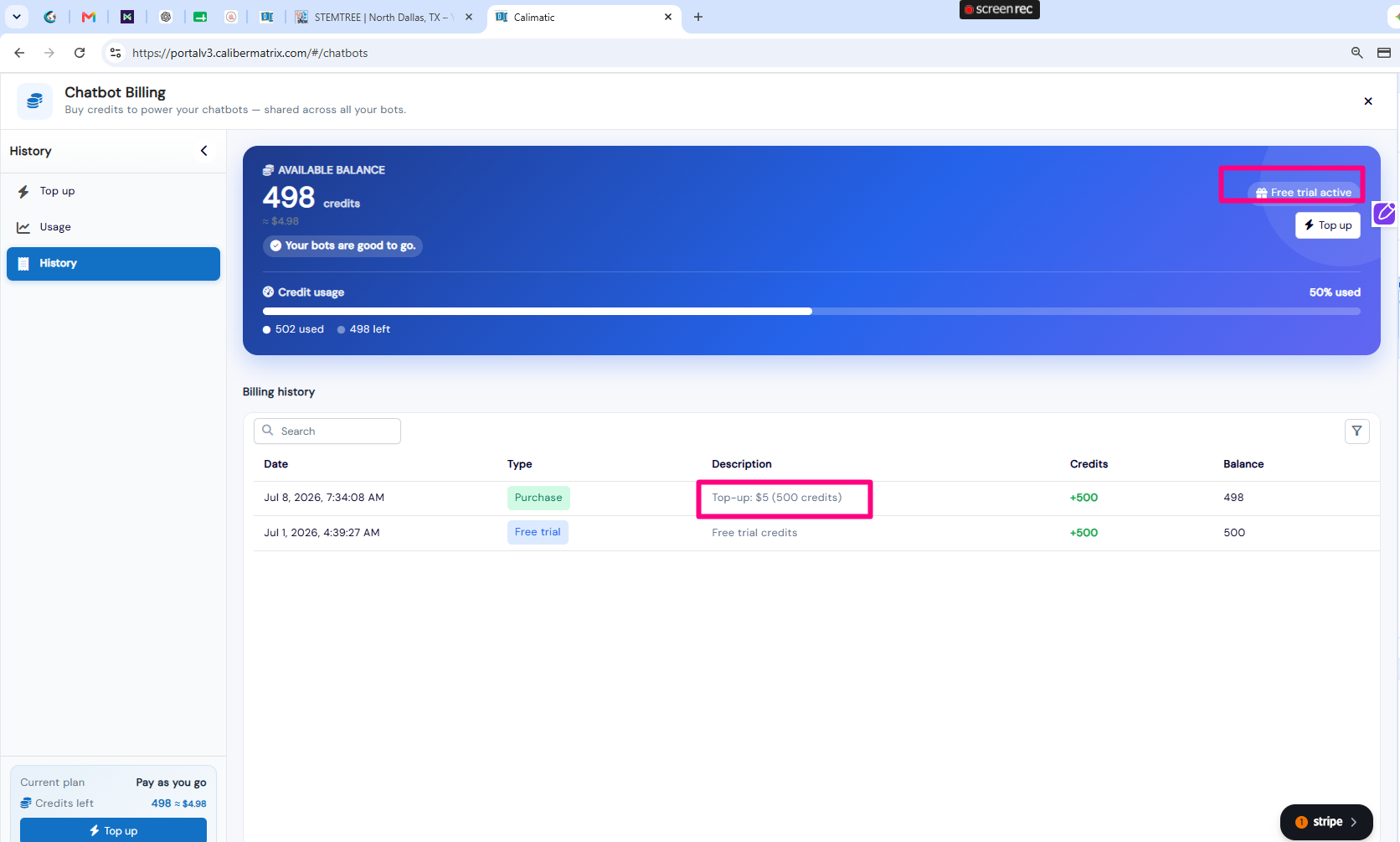Screen dimensions: 1400x842
Task: Switch to the Google pinned tab
Action: 50,17
